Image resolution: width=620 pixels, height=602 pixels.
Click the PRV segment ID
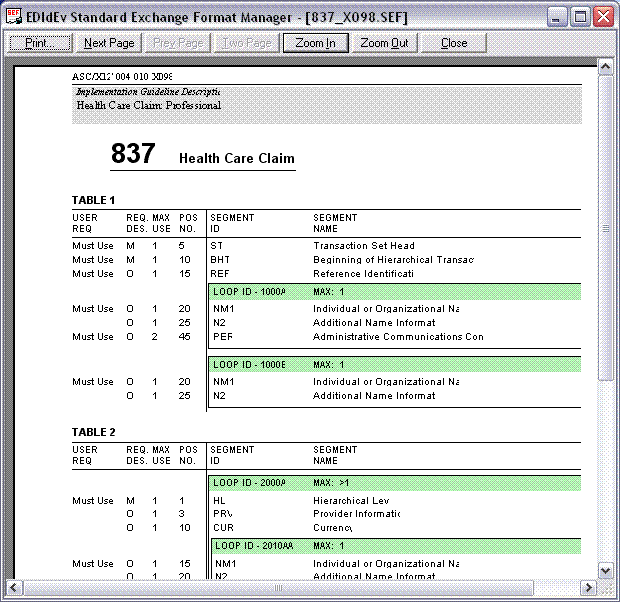(223, 514)
